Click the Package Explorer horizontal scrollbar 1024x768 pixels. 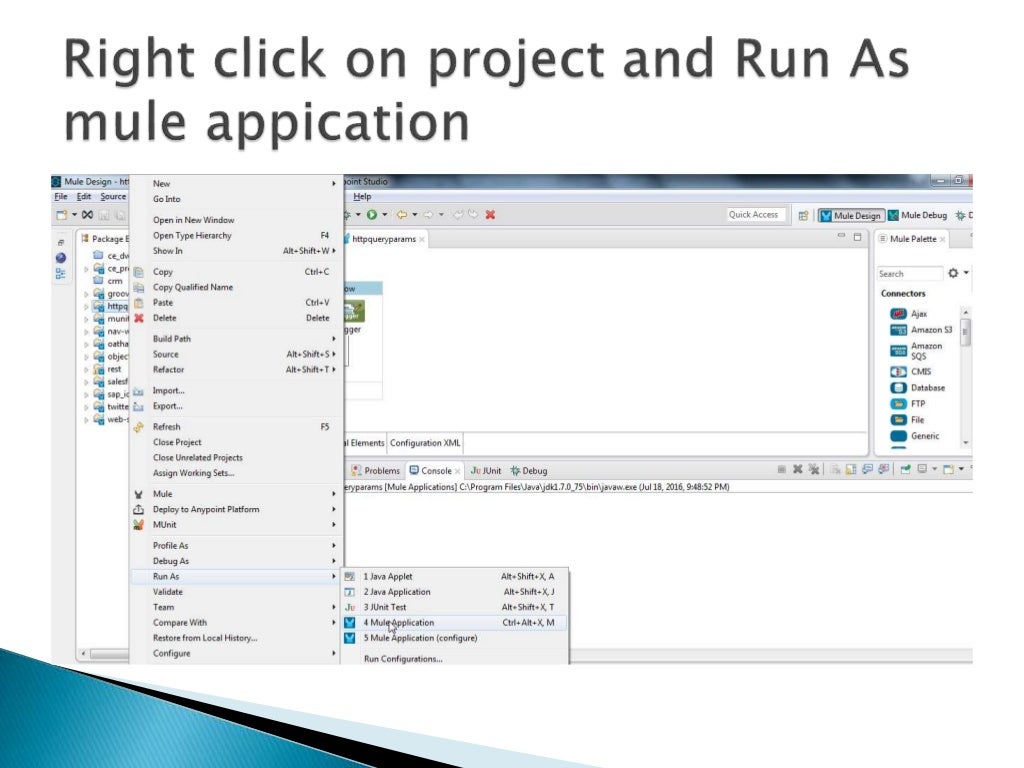(108, 653)
